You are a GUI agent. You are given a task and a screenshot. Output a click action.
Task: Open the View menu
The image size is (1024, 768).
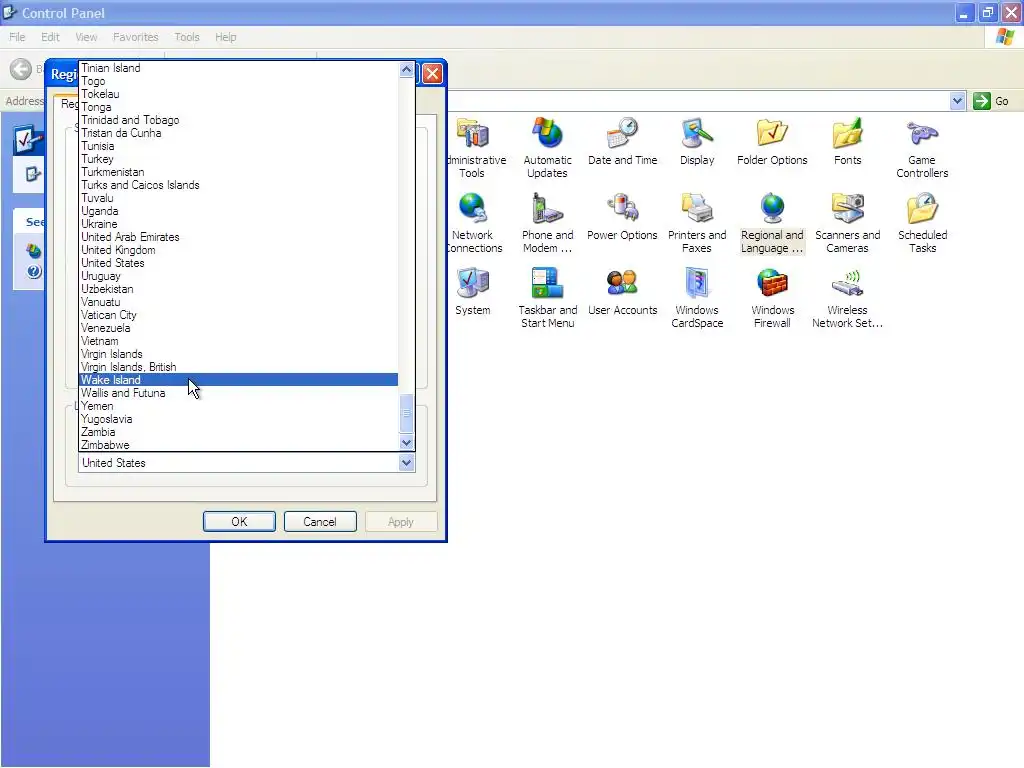tap(86, 37)
